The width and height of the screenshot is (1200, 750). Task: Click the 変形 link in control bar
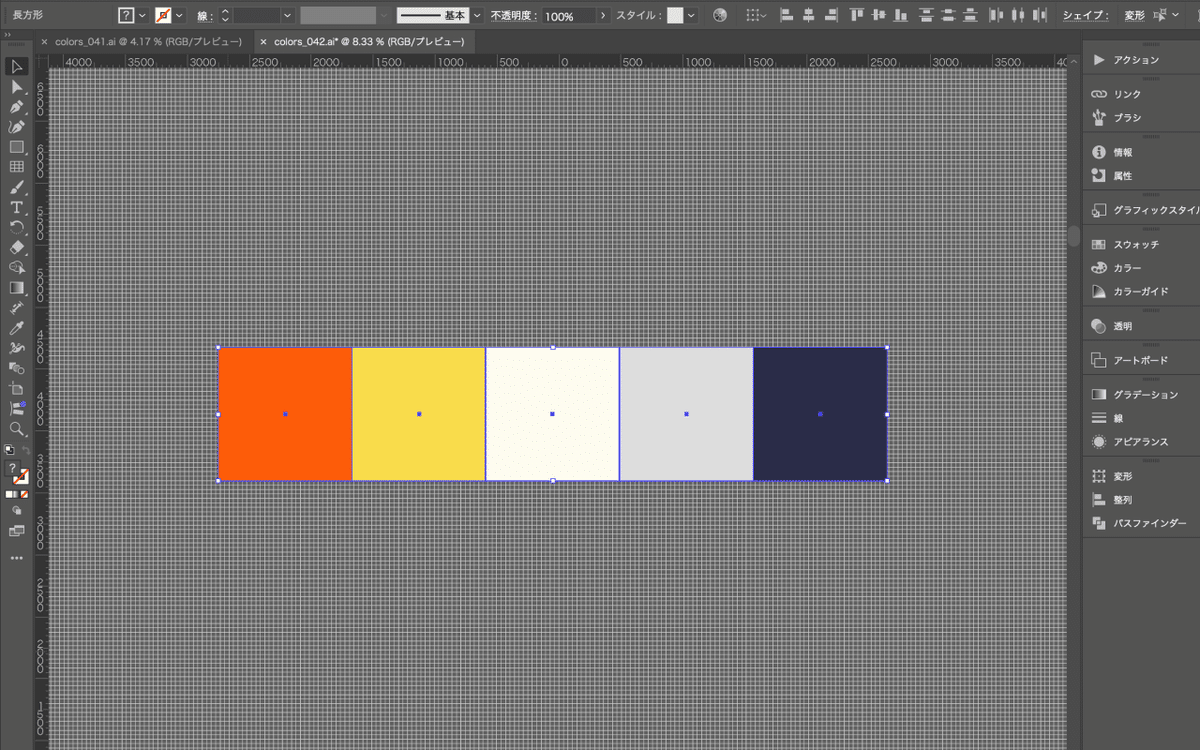pos(1134,16)
